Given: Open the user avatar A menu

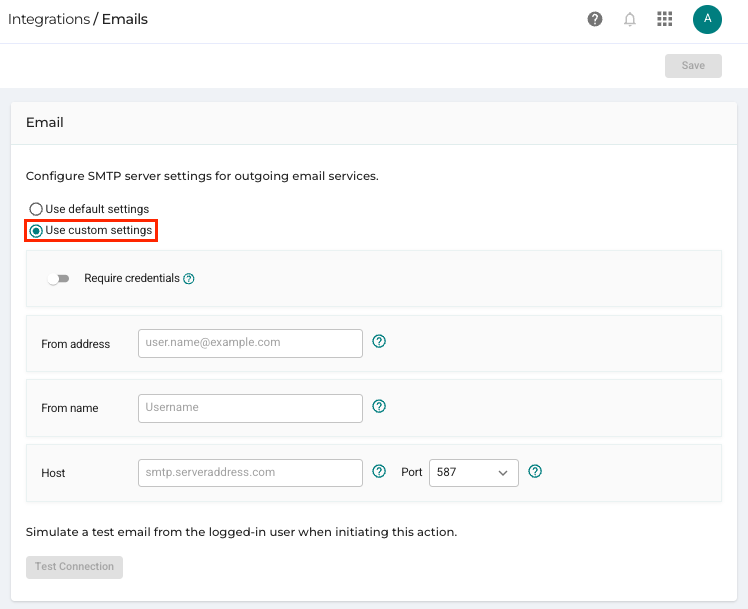Looking at the screenshot, I should [707, 19].
